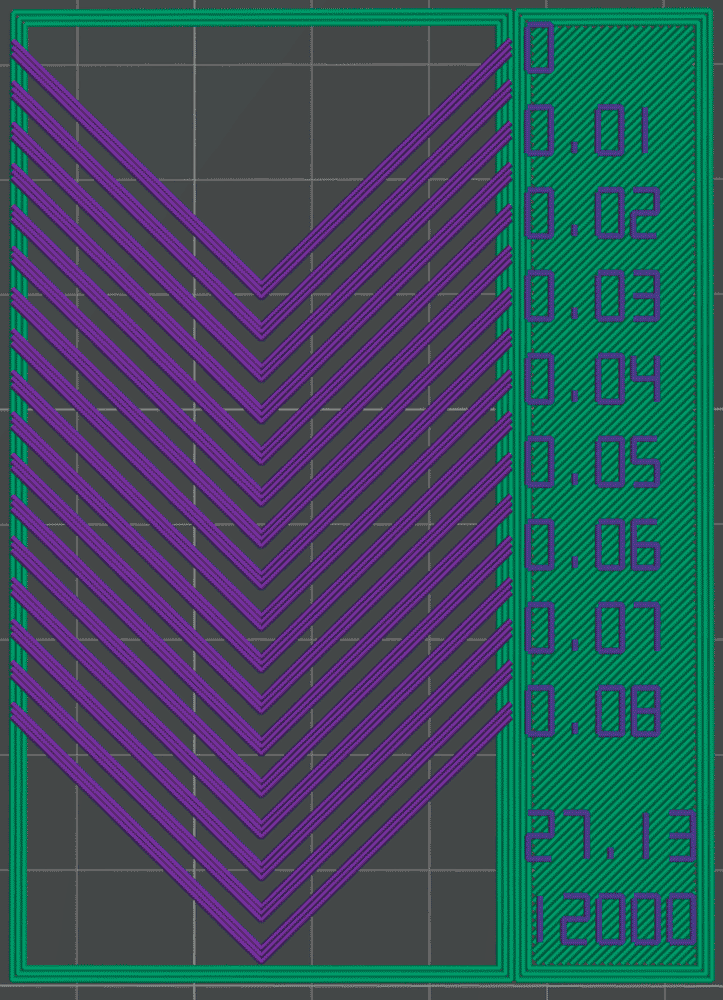Click the green divider wall left of 0.04
Image resolution: width=723 pixels, height=1000 pixels.
pos(507,380)
